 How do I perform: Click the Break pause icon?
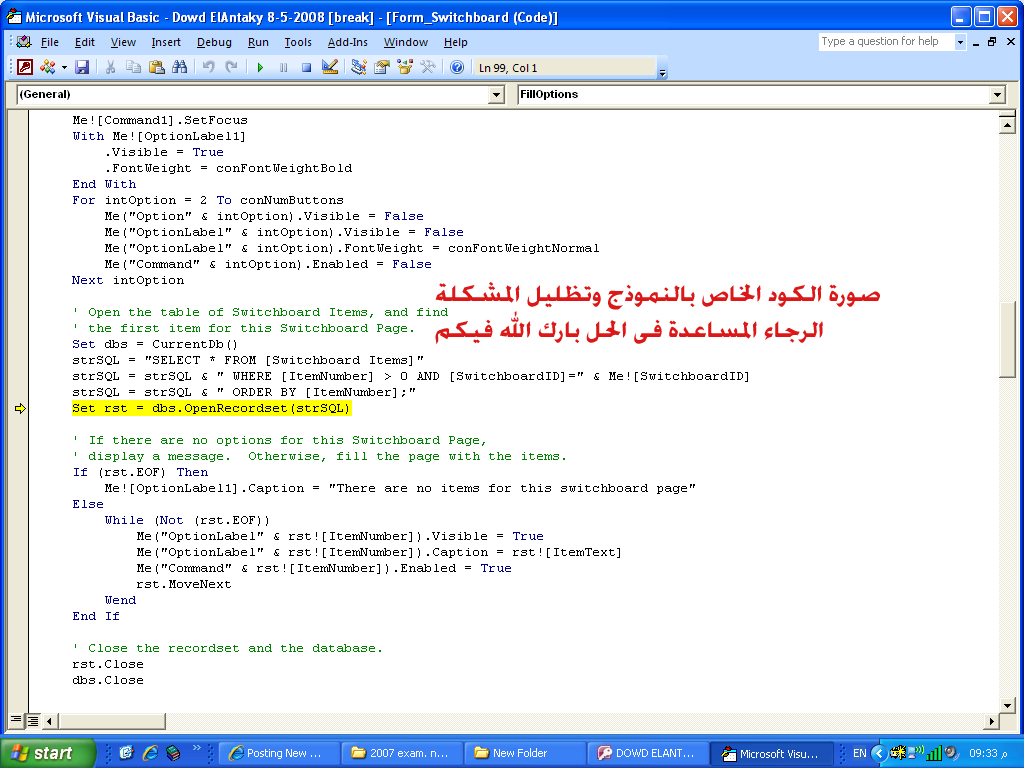coord(283,67)
